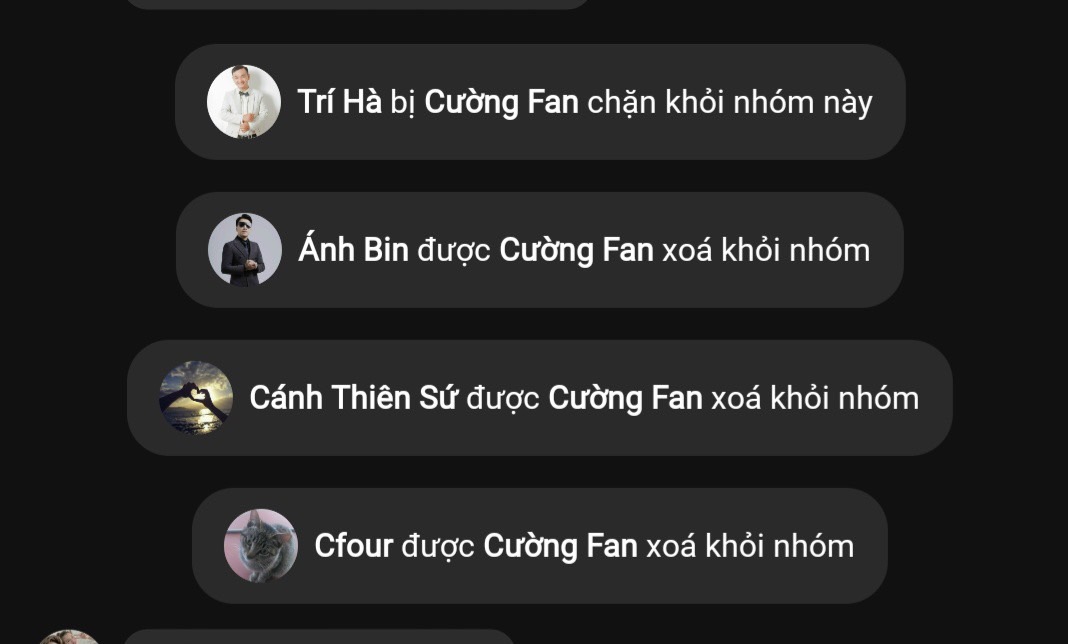Open Trí Hà's profile picture
1068x644 pixels.
244,102
